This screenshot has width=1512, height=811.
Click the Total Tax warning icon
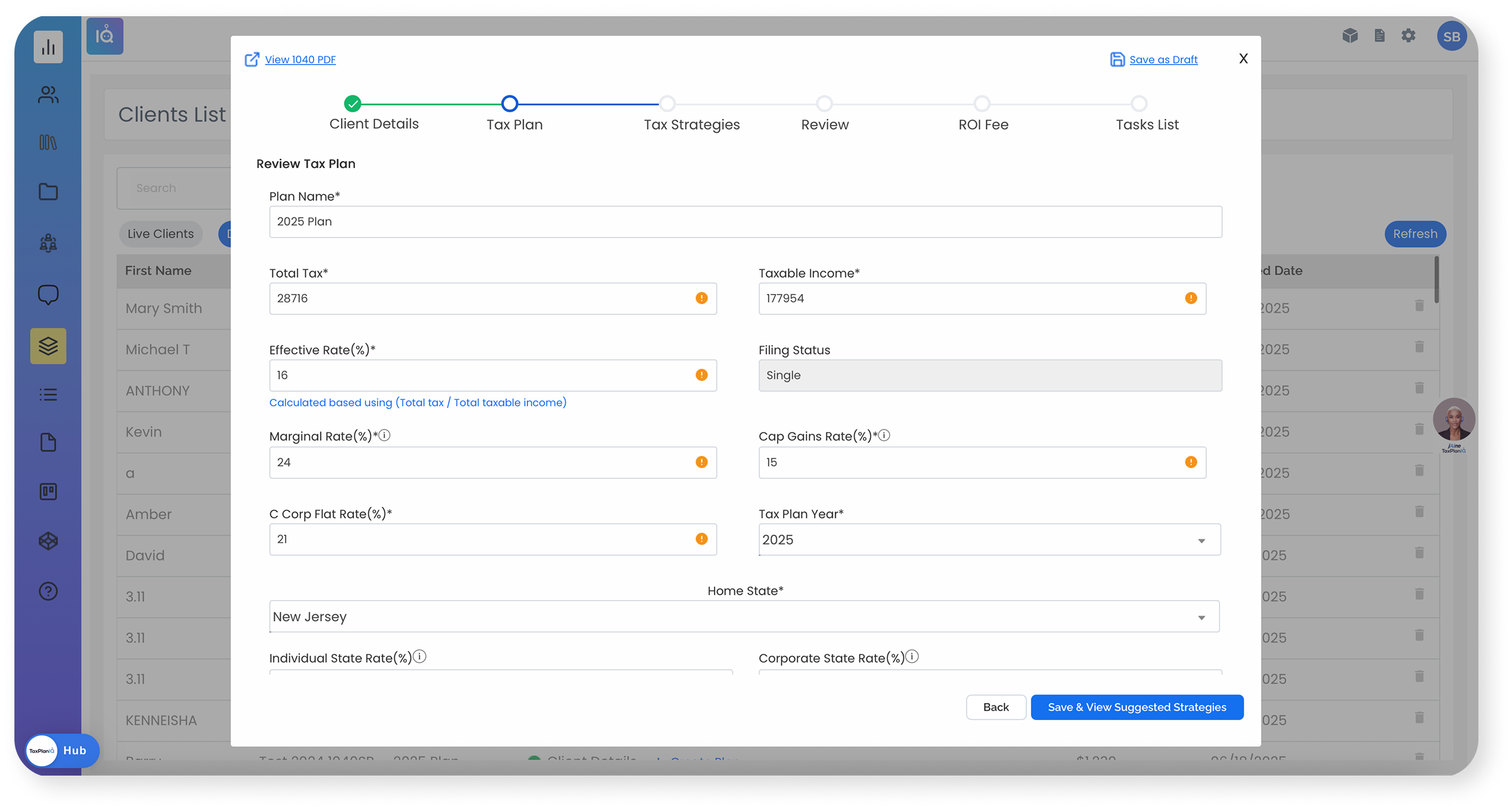[x=701, y=298]
